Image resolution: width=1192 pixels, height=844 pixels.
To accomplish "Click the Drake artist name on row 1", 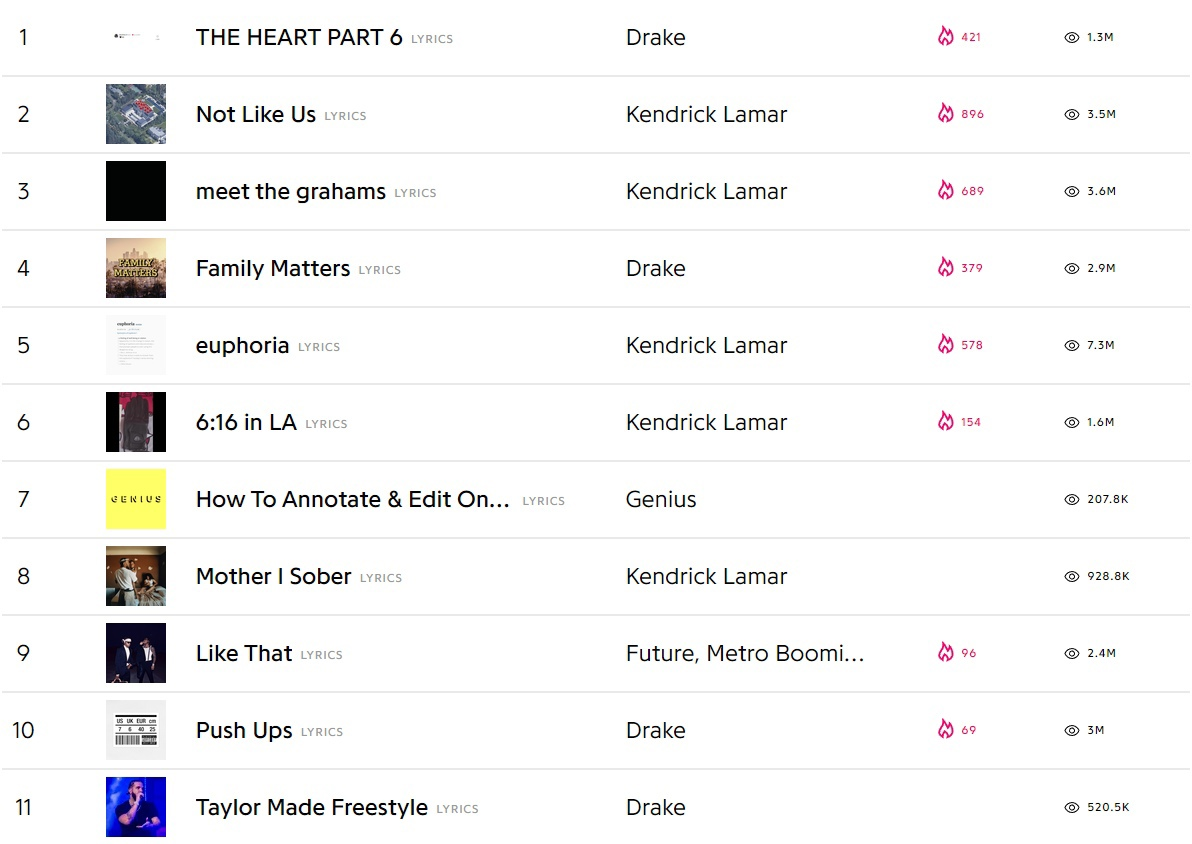I will [x=655, y=38].
